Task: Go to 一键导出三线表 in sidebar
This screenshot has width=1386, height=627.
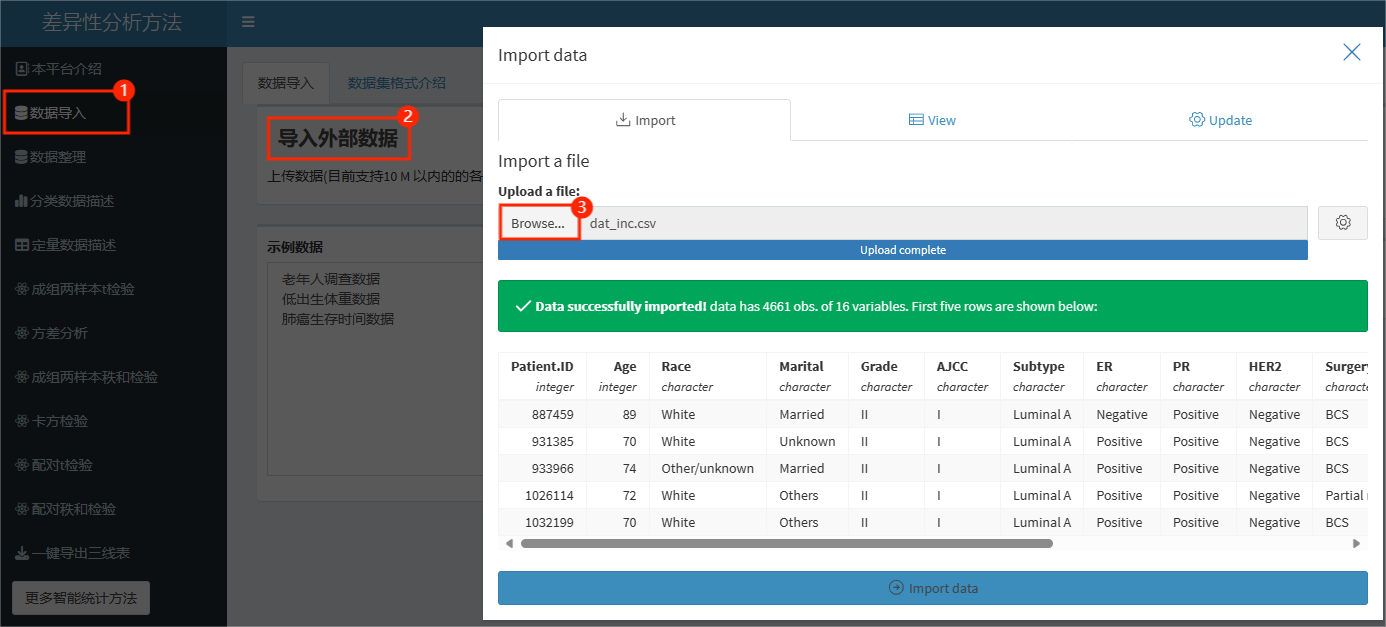Action: 79,553
